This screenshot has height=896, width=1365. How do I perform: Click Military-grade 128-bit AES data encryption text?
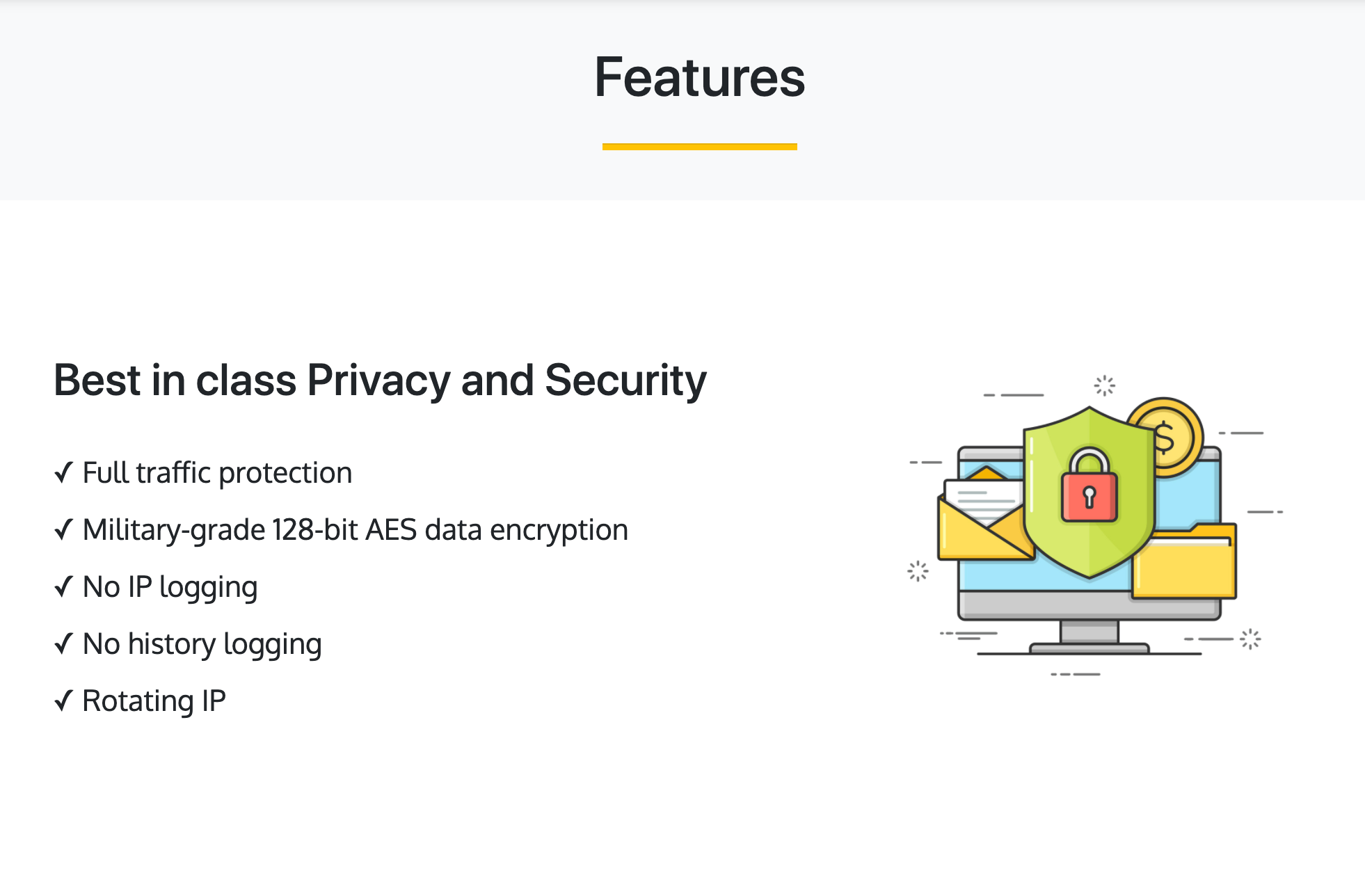[356, 531]
